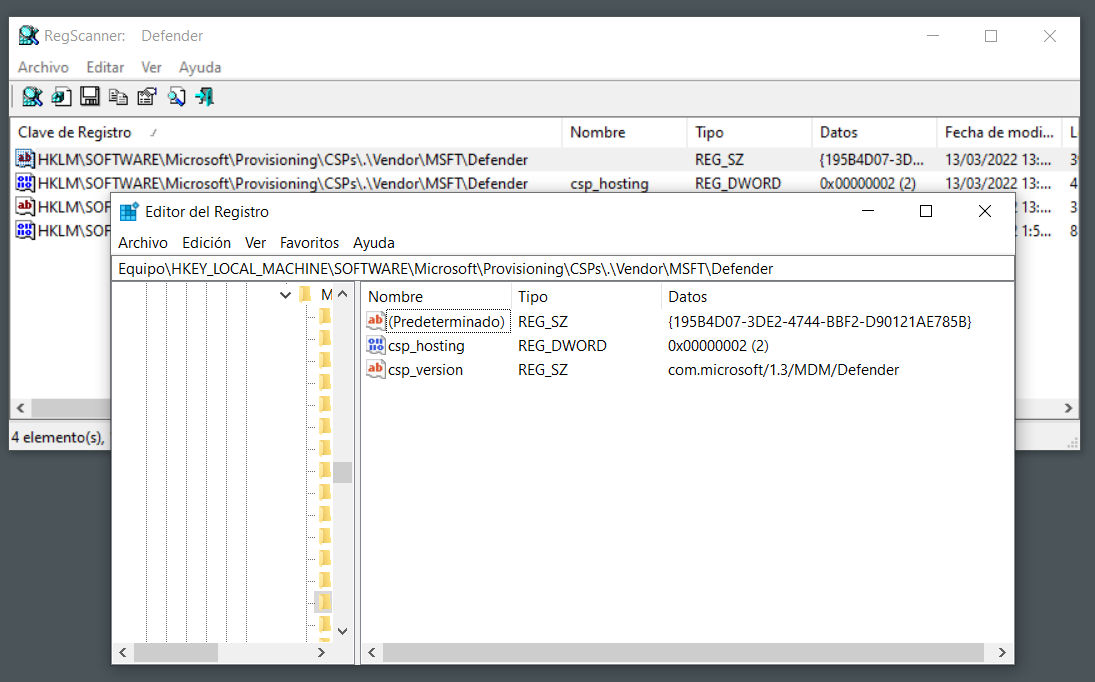1095x682 pixels.
Task: Click the Find magnifier toolbar icon
Action: (176, 97)
